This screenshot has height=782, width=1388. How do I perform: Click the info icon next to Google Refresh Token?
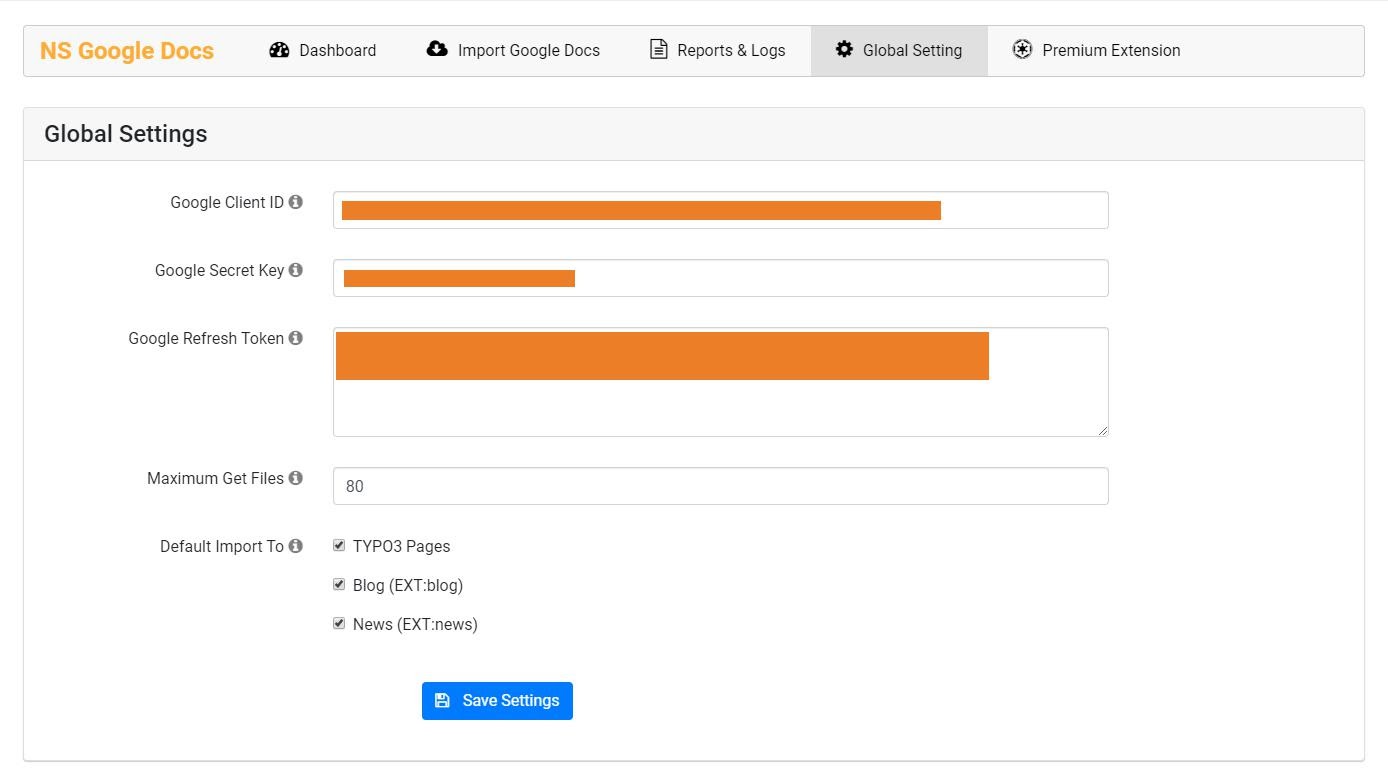click(296, 338)
